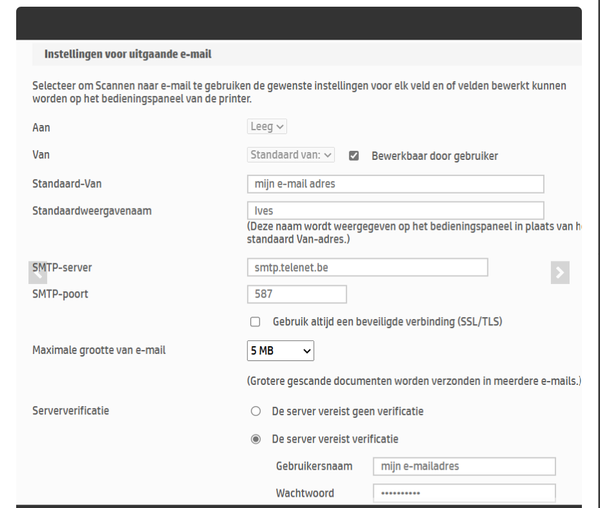The image size is (600, 508).
Task: Click the note about 'Grotere gescande documenten'
Action: (413, 381)
